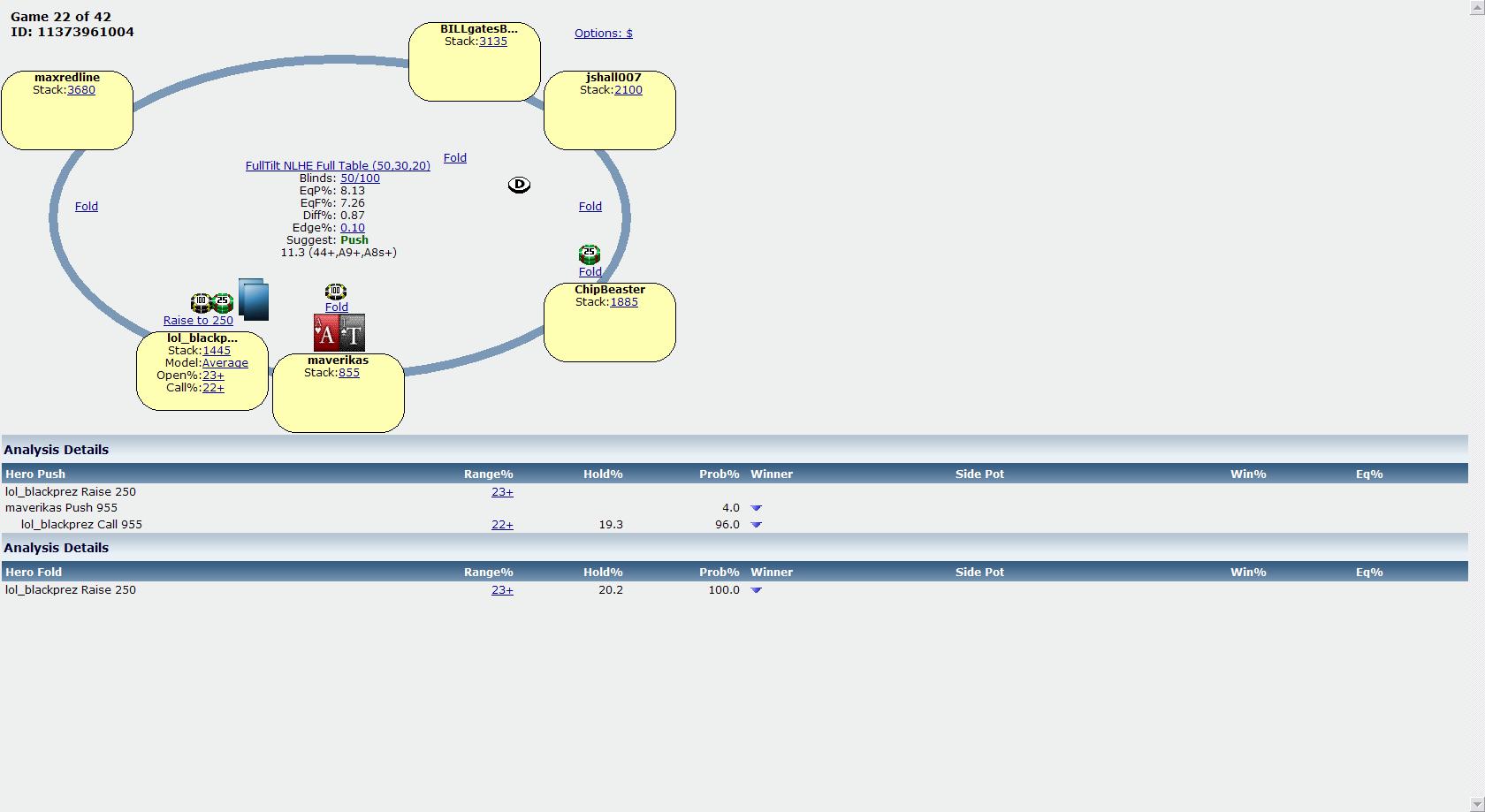Open the Options: $ link
Screen dimensions: 1485x812
pos(603,34)
